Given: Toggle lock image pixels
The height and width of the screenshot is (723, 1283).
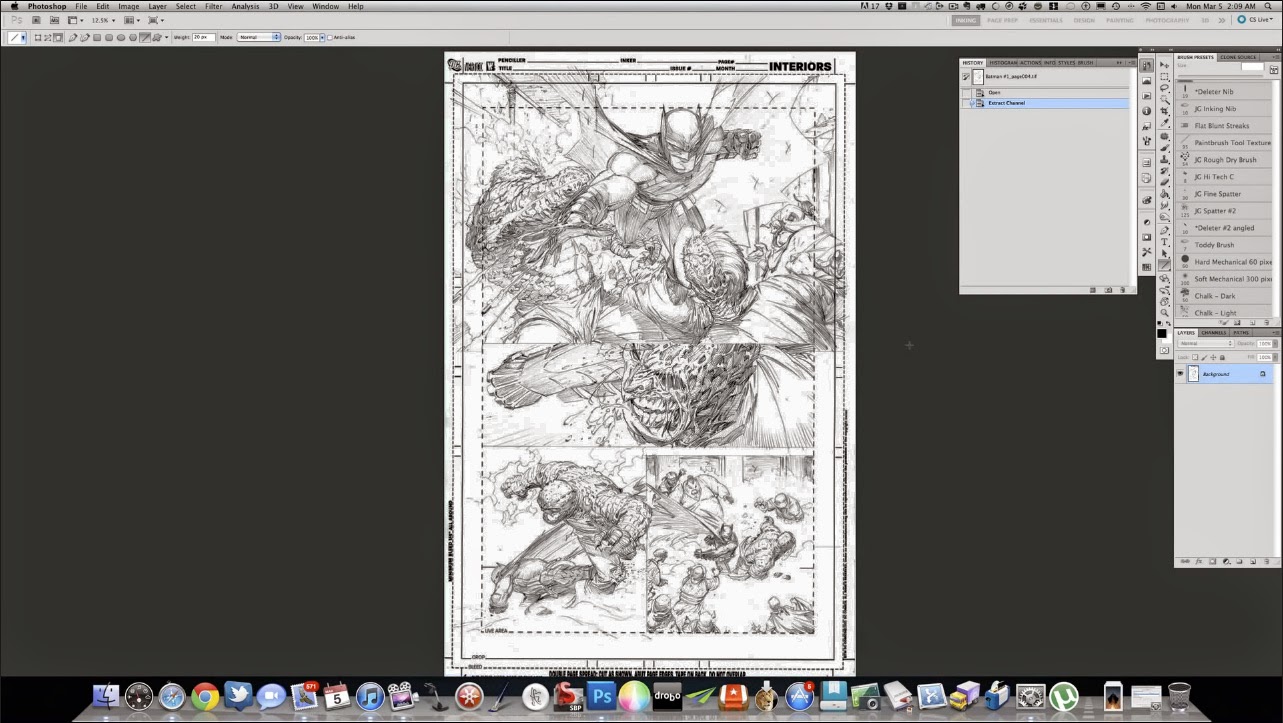Looking at the screenshot, I should point(1204,357).
